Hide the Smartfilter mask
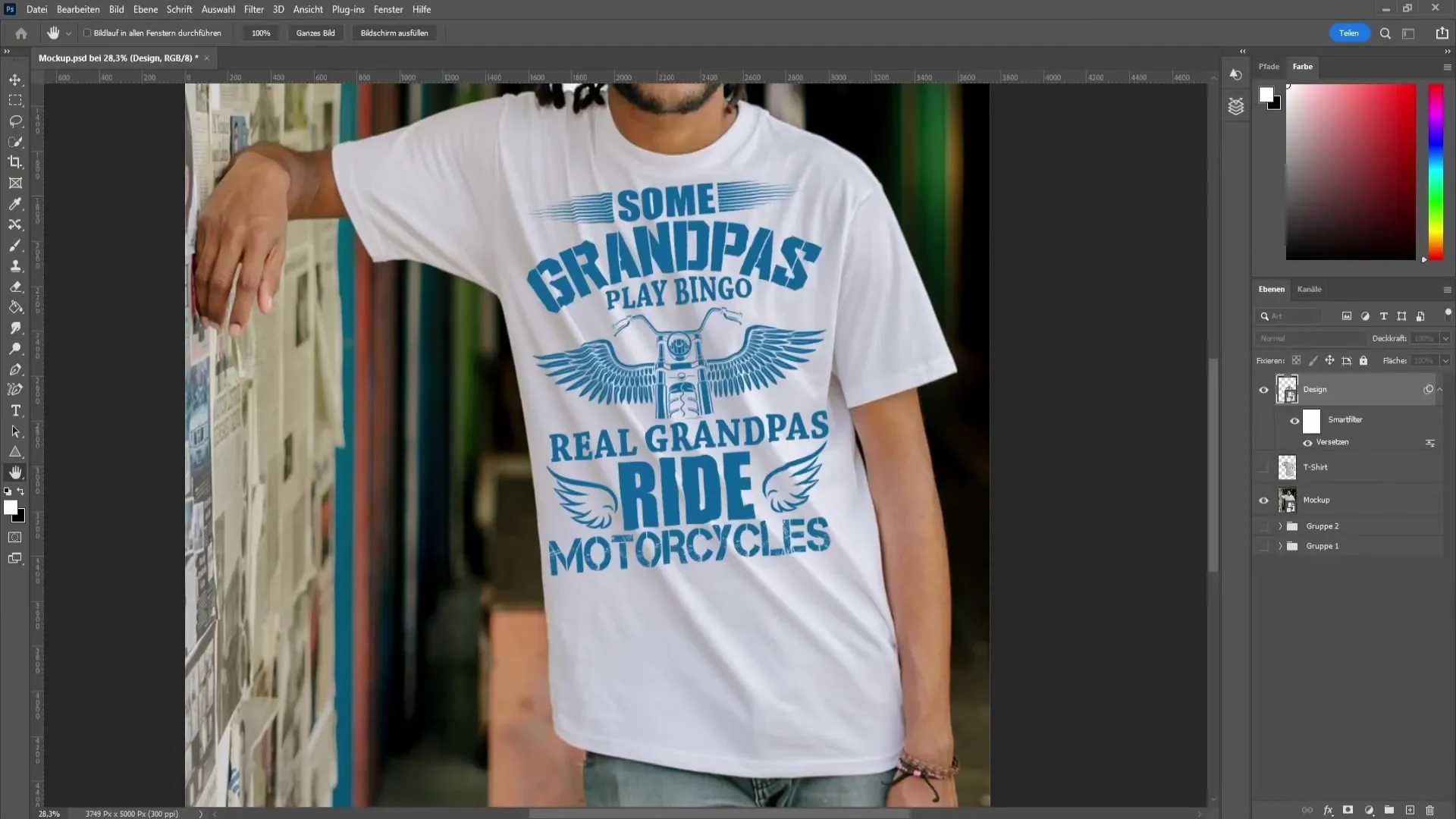The height and width of the screenshot is (819, 1456). (x=1294, y=421)
